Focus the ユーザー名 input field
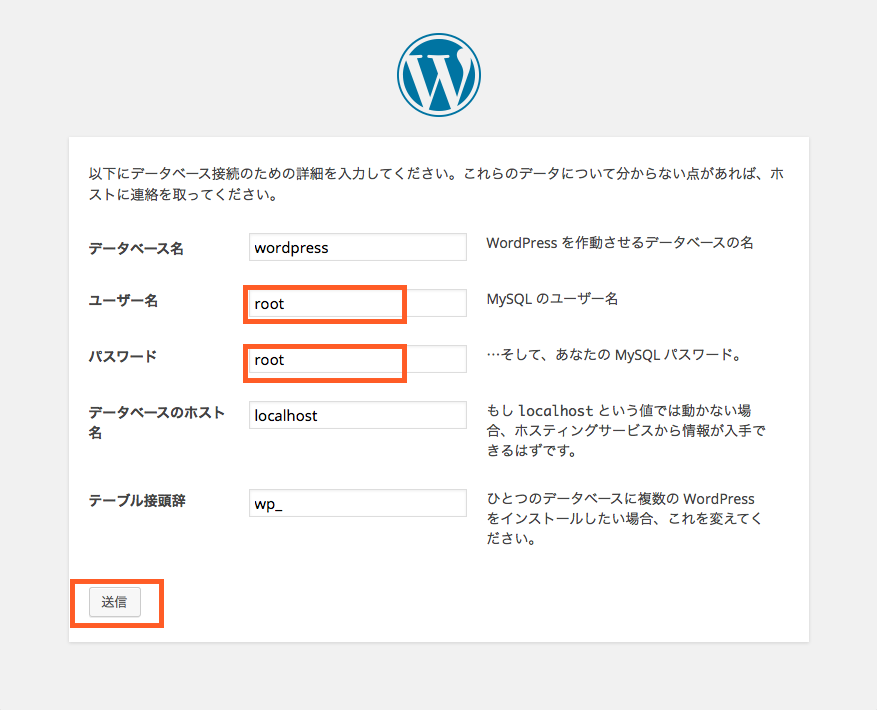The image size is (877, 710). coord(357,303)
